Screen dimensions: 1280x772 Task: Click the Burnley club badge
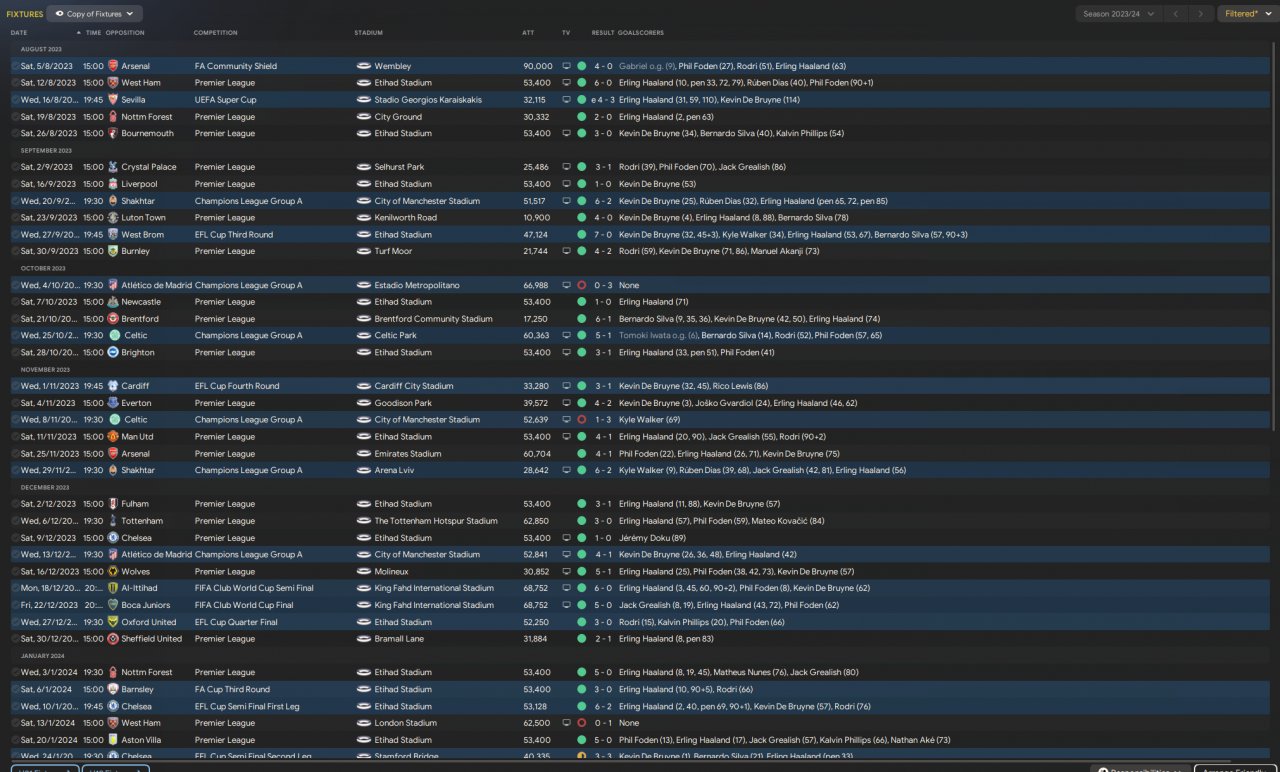[x=114, y=251]
